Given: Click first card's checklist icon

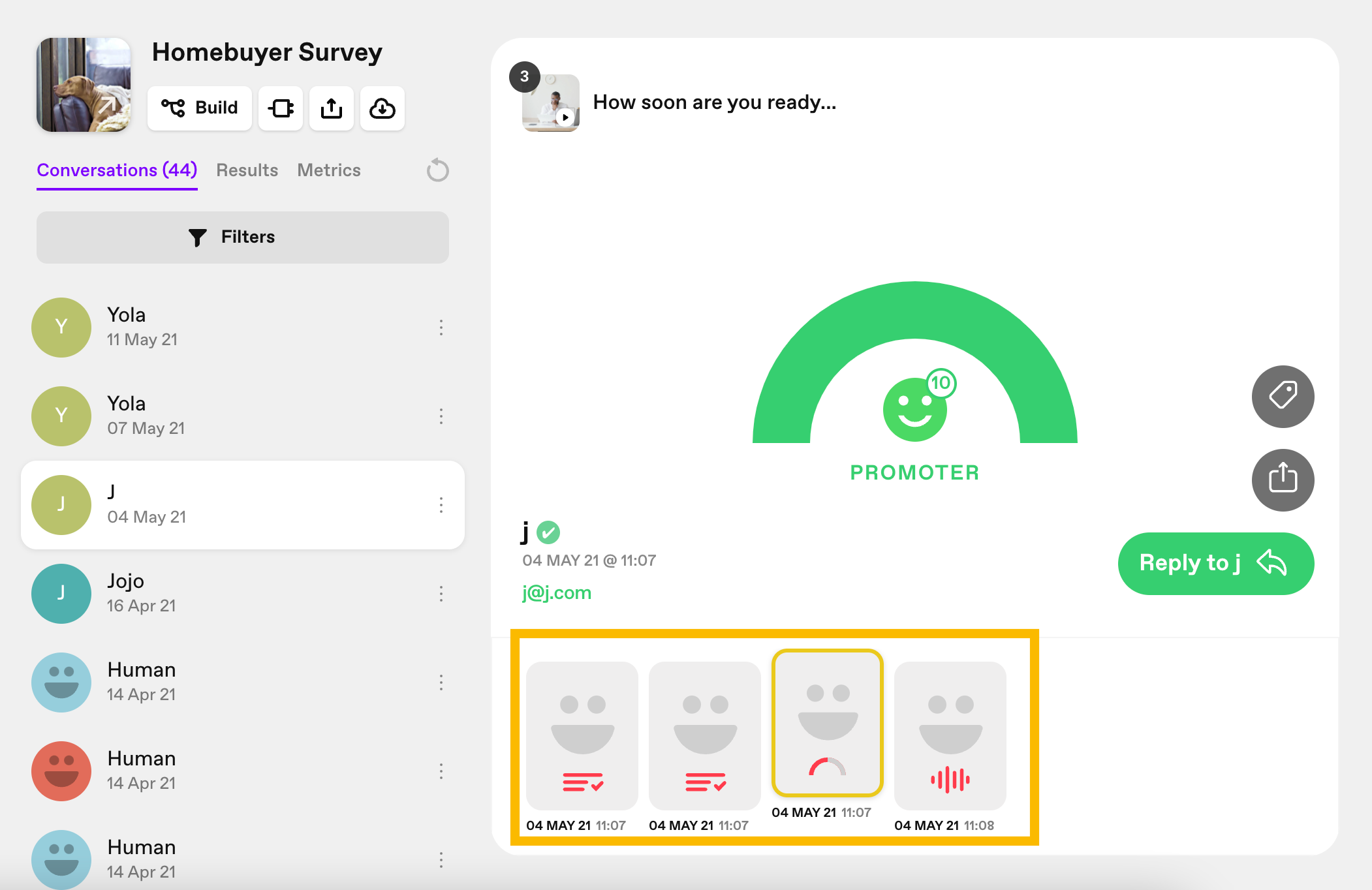Looking at the screenshot, I should (582, 782).
